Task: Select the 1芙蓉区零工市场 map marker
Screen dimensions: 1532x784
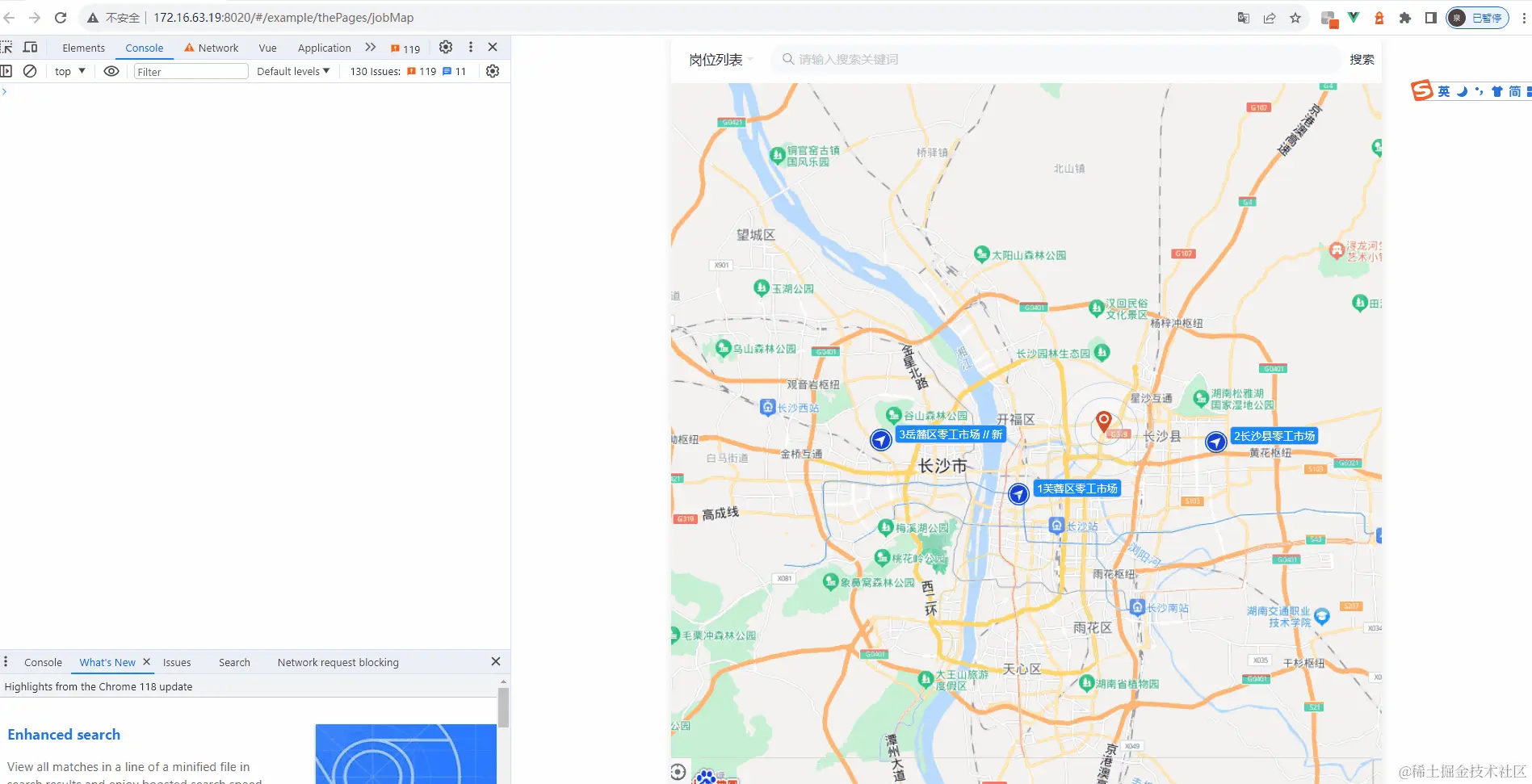Action: pos(1019,493)
